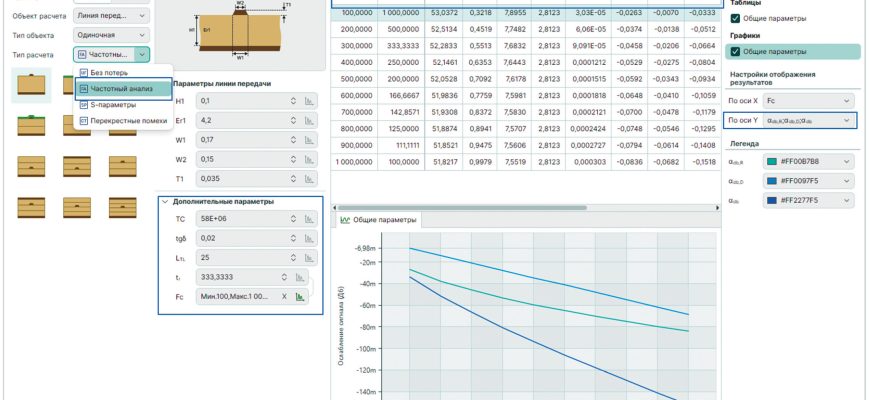Open color picker for #FF00B7B8 legend
Screen dimensions: 870x400
click(x=807, y=162)
